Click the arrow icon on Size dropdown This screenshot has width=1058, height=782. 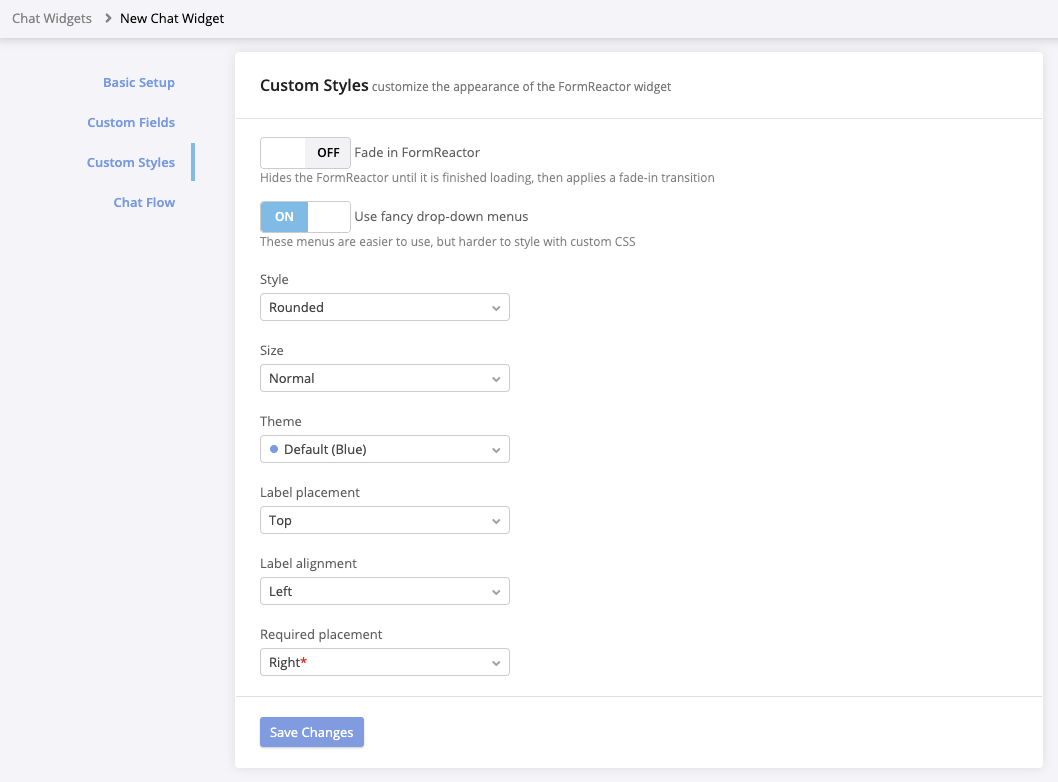click(x=496, y=379)
